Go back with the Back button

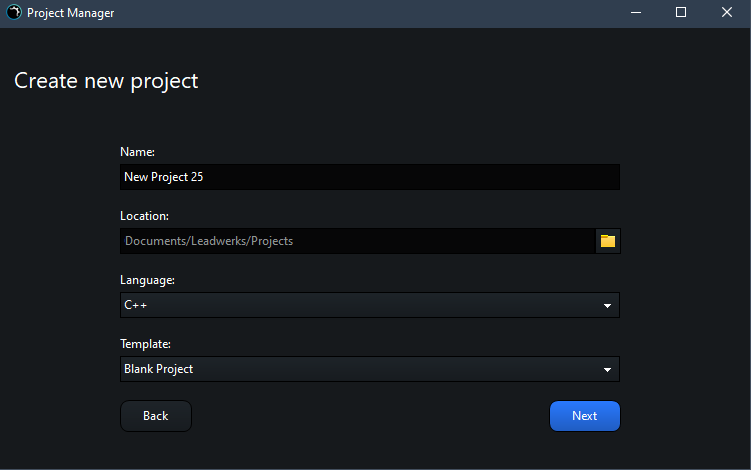[156, 416]
